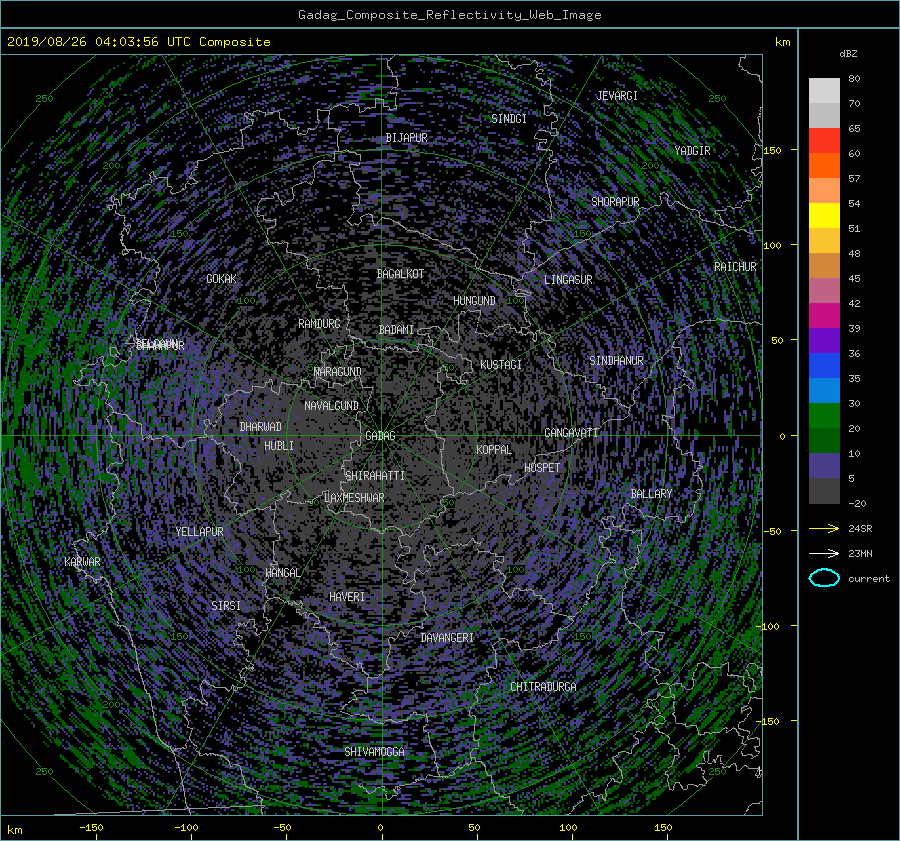Pick the light orange 57 dBZ swatch
This screenshot has width=900, height=841.
coord(824,191)
